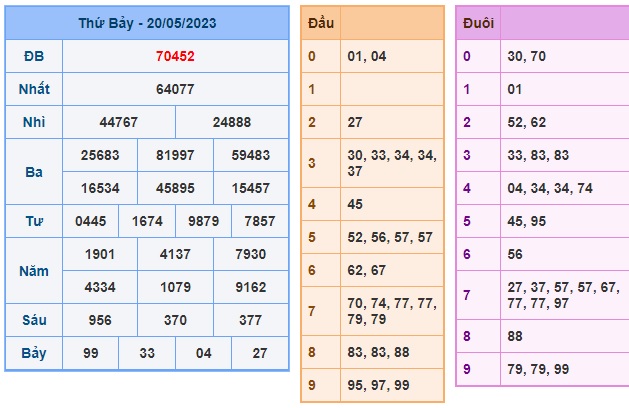Select fourth prize number 7857
Viewport: 629px width, 408px height.
pyautogui.click(x=260, y=221)
